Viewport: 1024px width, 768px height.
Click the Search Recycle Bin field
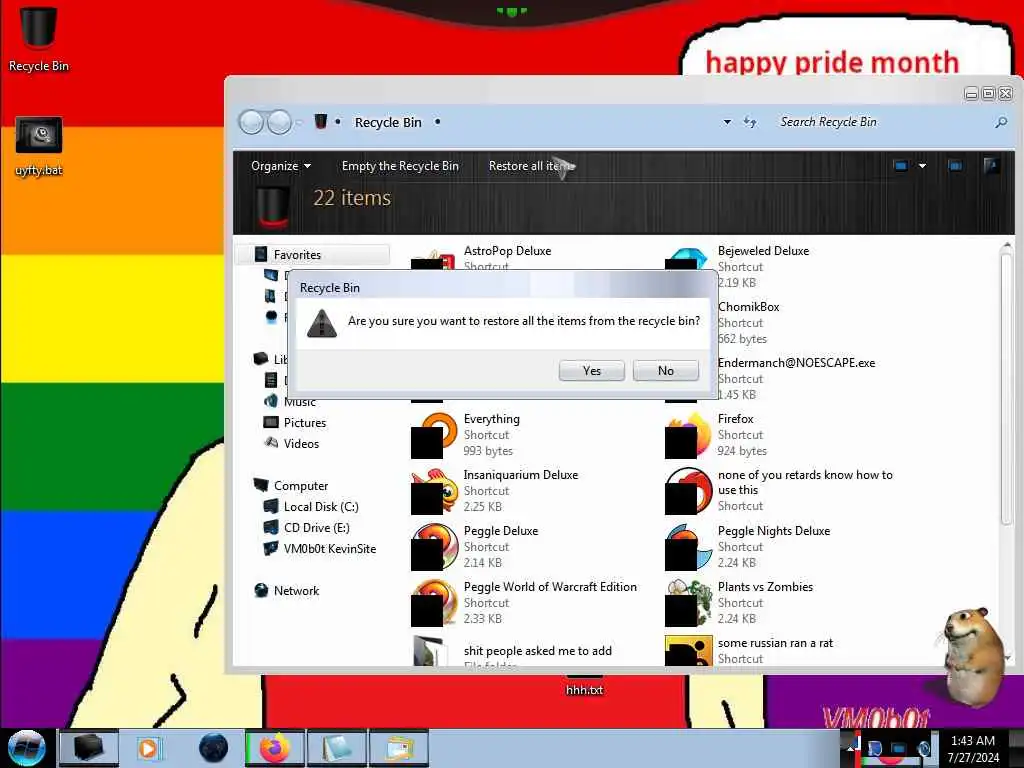882,122
